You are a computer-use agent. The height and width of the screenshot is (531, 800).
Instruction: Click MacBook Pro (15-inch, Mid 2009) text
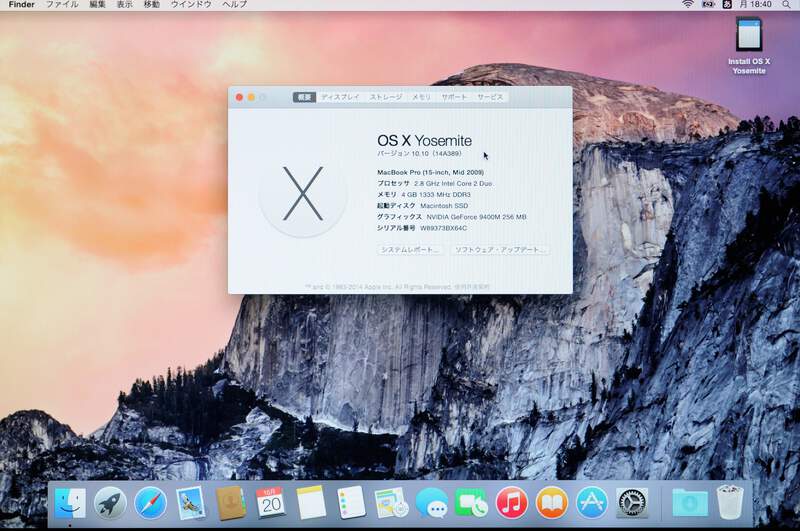[x=431, y=172]
